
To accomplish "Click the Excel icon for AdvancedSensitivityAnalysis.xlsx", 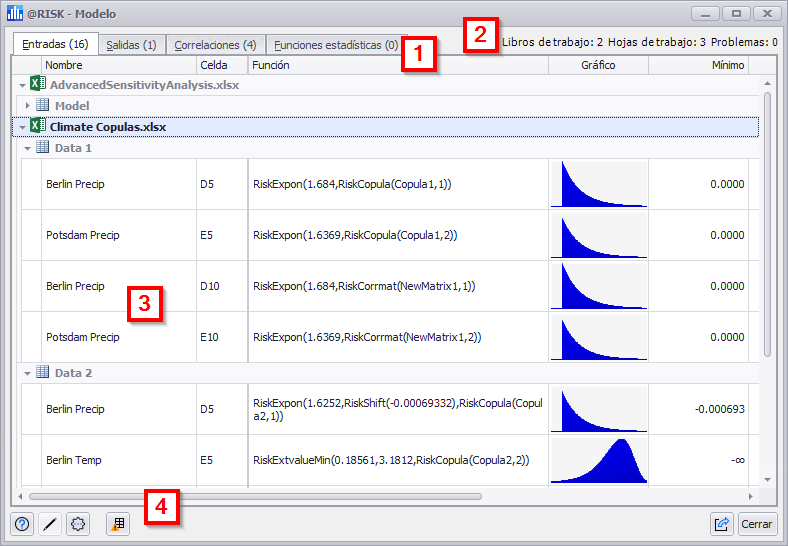I will coord(38,85).
